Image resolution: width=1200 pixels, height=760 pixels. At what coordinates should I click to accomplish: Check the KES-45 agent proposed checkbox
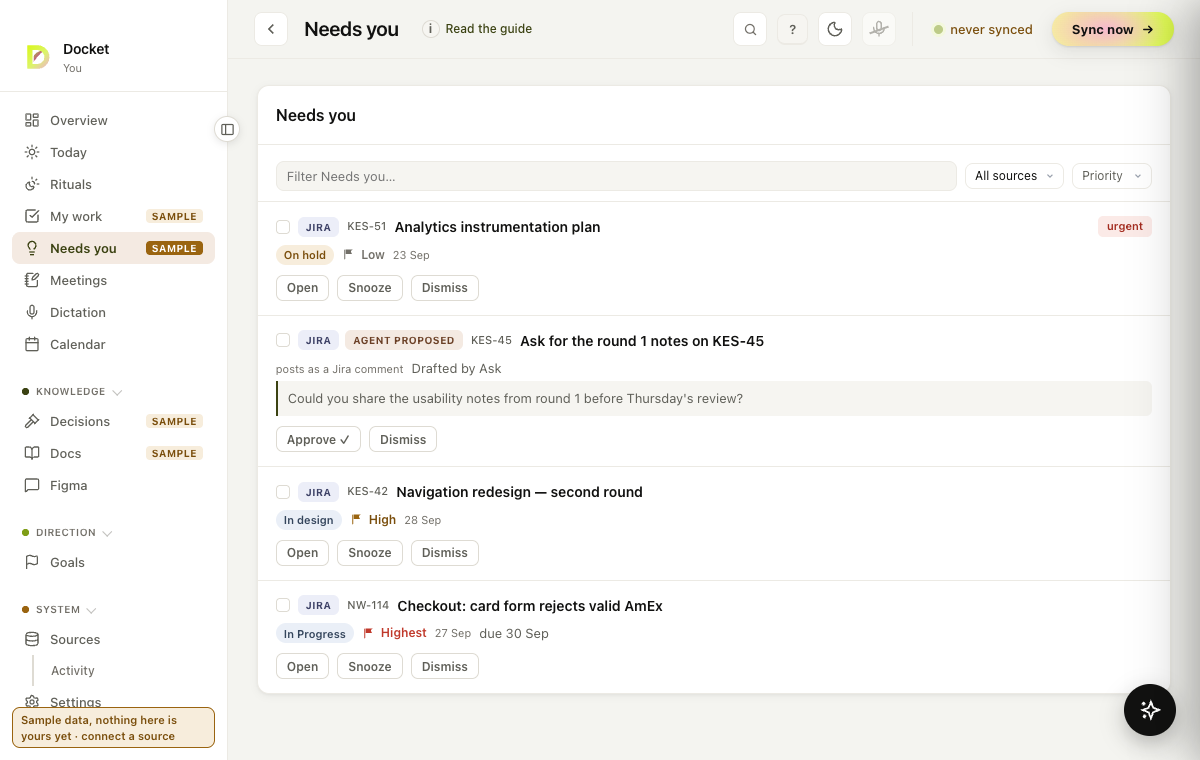click(x=283, y=340)
